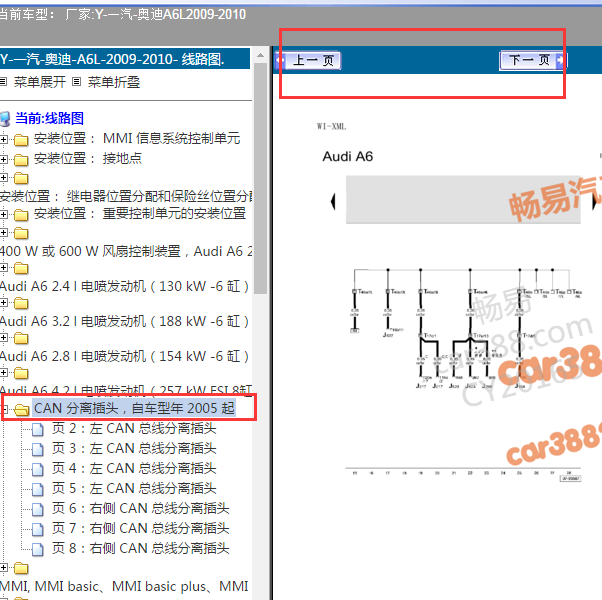Image resolution: width=602 pixels, height=600 pixels.
Task: Click document icon of 页 4
Action: tap(38, 469)
